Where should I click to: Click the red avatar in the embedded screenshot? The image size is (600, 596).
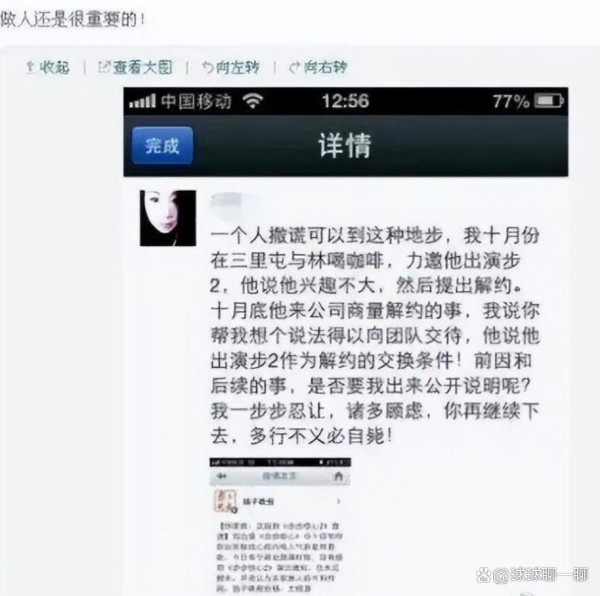click(x=225, y=501)
